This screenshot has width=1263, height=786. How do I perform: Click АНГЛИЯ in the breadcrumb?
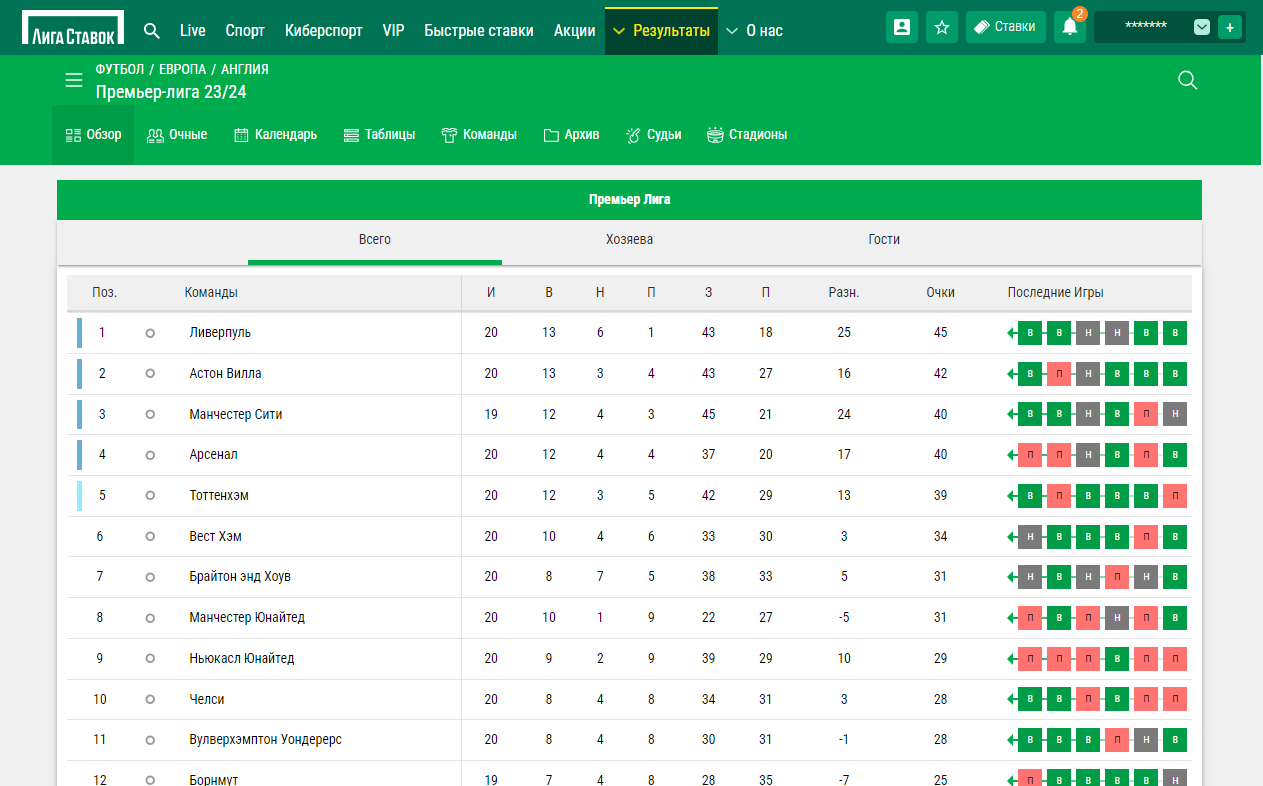(x=245, y=70)
